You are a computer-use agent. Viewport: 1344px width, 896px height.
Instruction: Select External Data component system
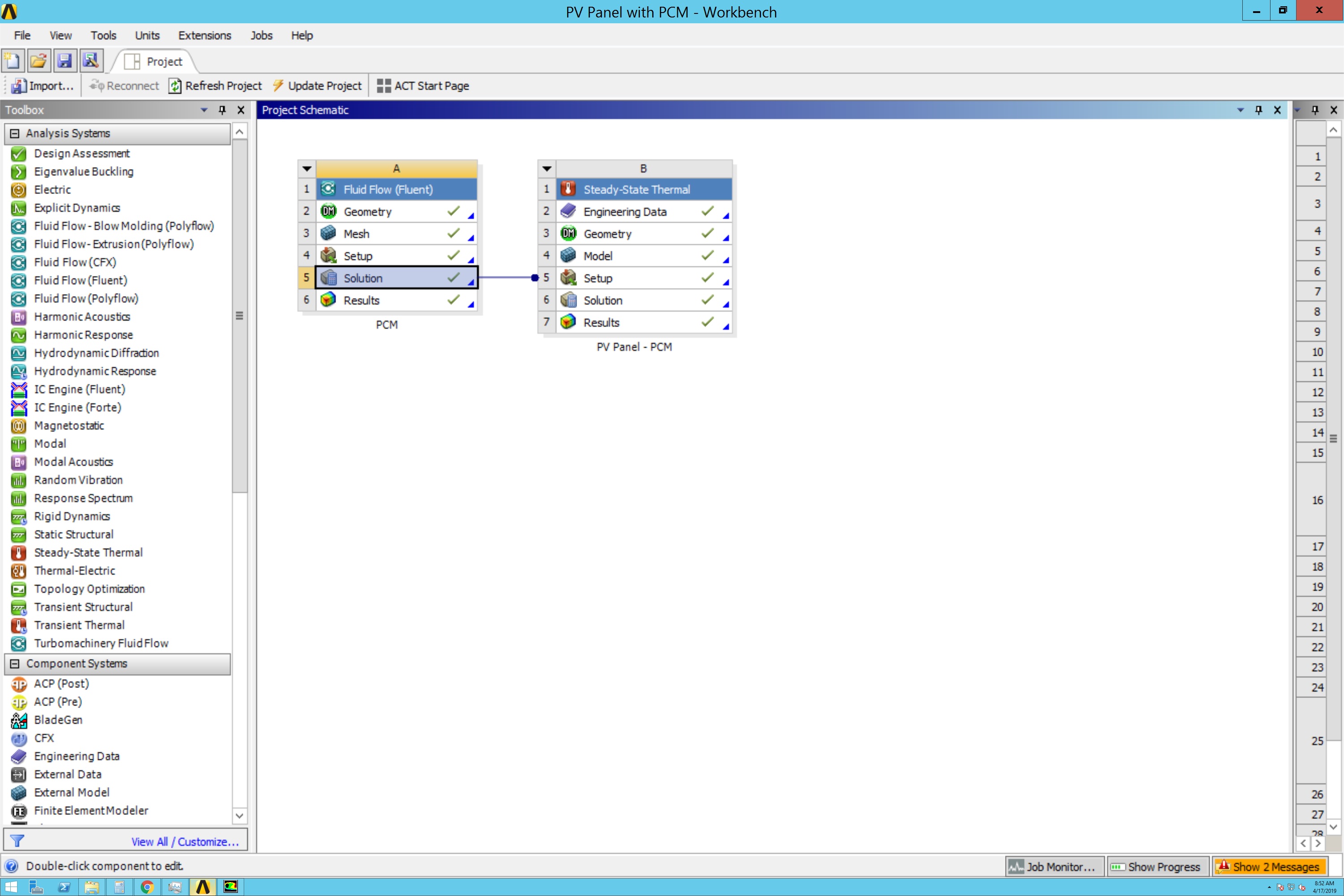68,774
